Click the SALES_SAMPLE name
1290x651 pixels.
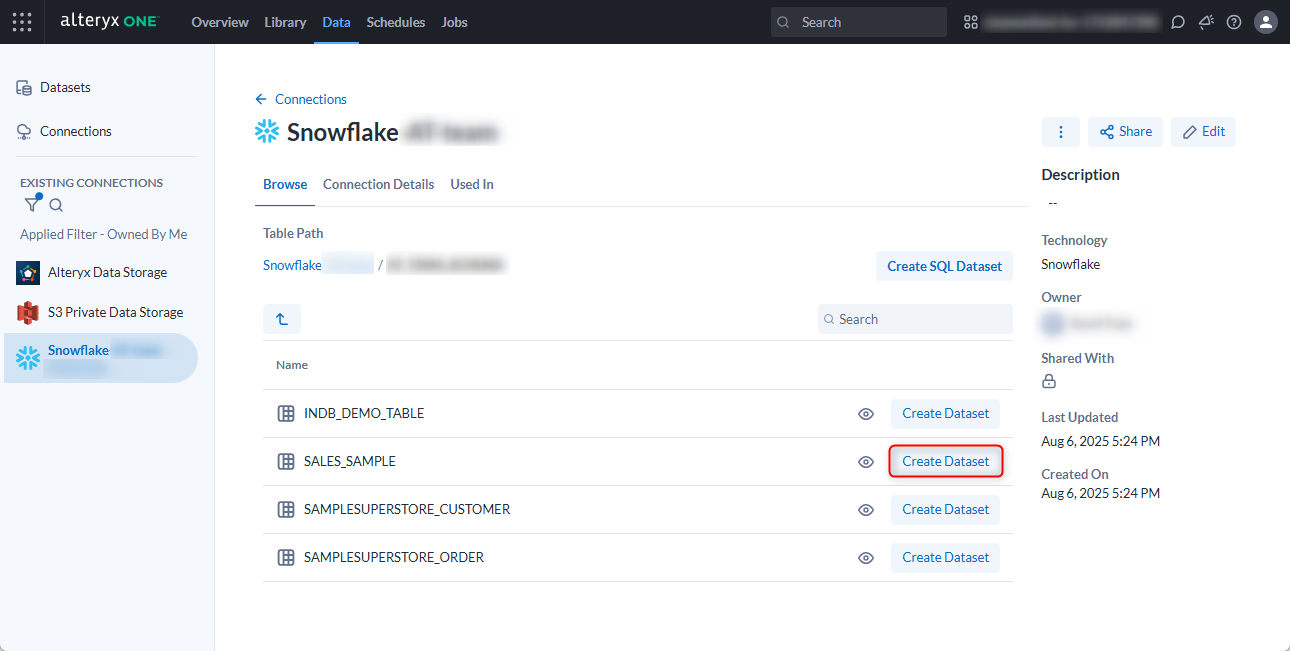(x=350, y=461)
